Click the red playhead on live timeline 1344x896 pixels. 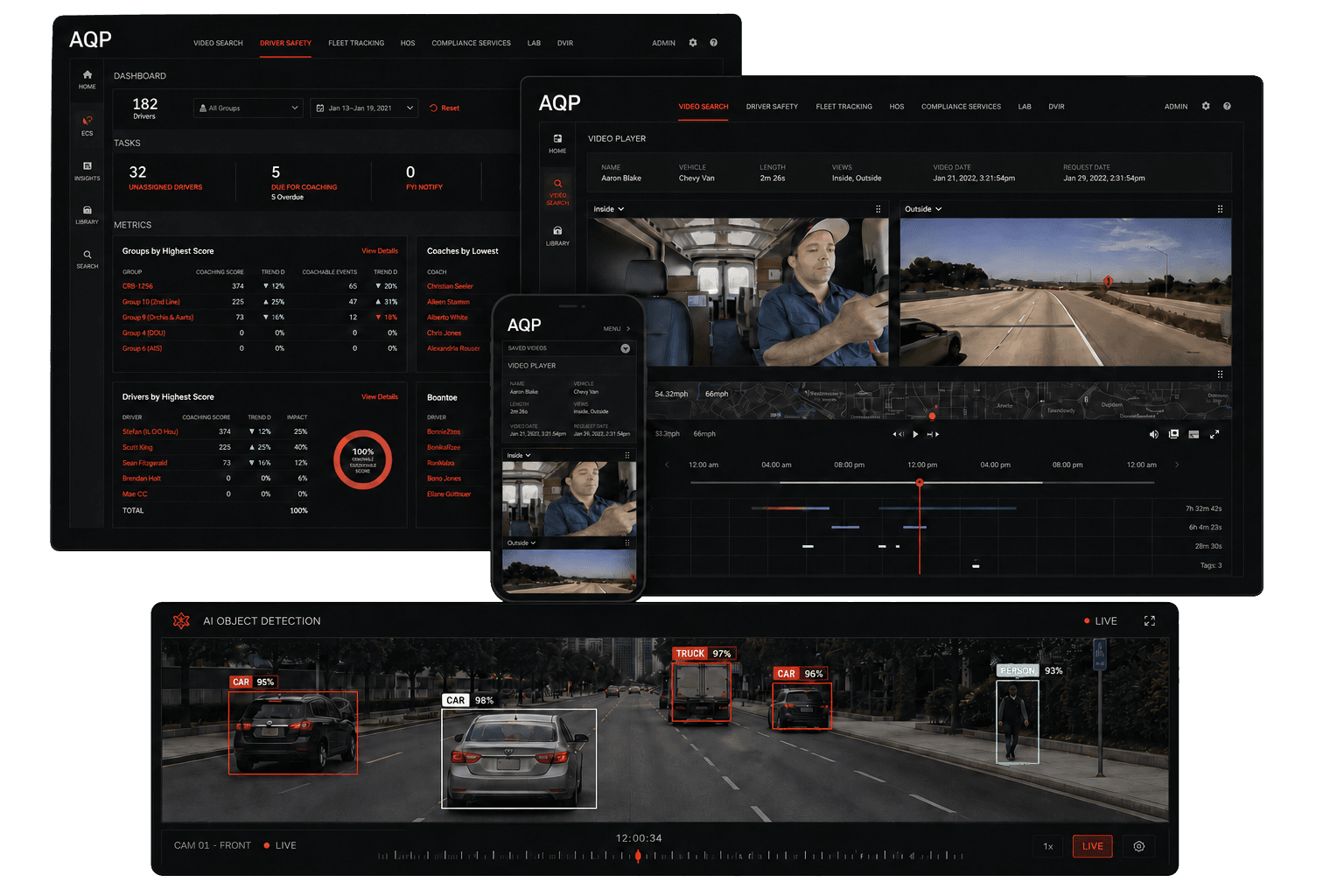coord(638,855)
